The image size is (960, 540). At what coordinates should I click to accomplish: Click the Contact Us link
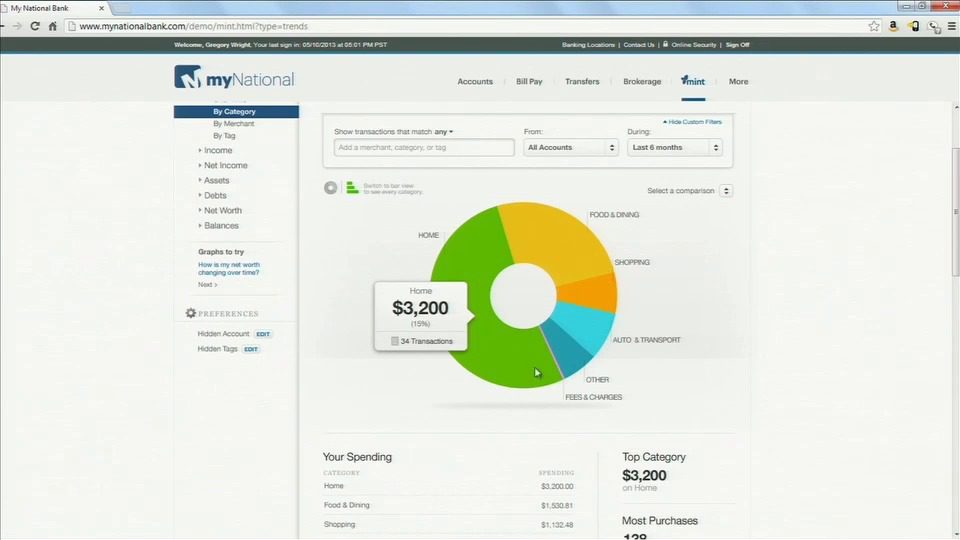(639, 45)
